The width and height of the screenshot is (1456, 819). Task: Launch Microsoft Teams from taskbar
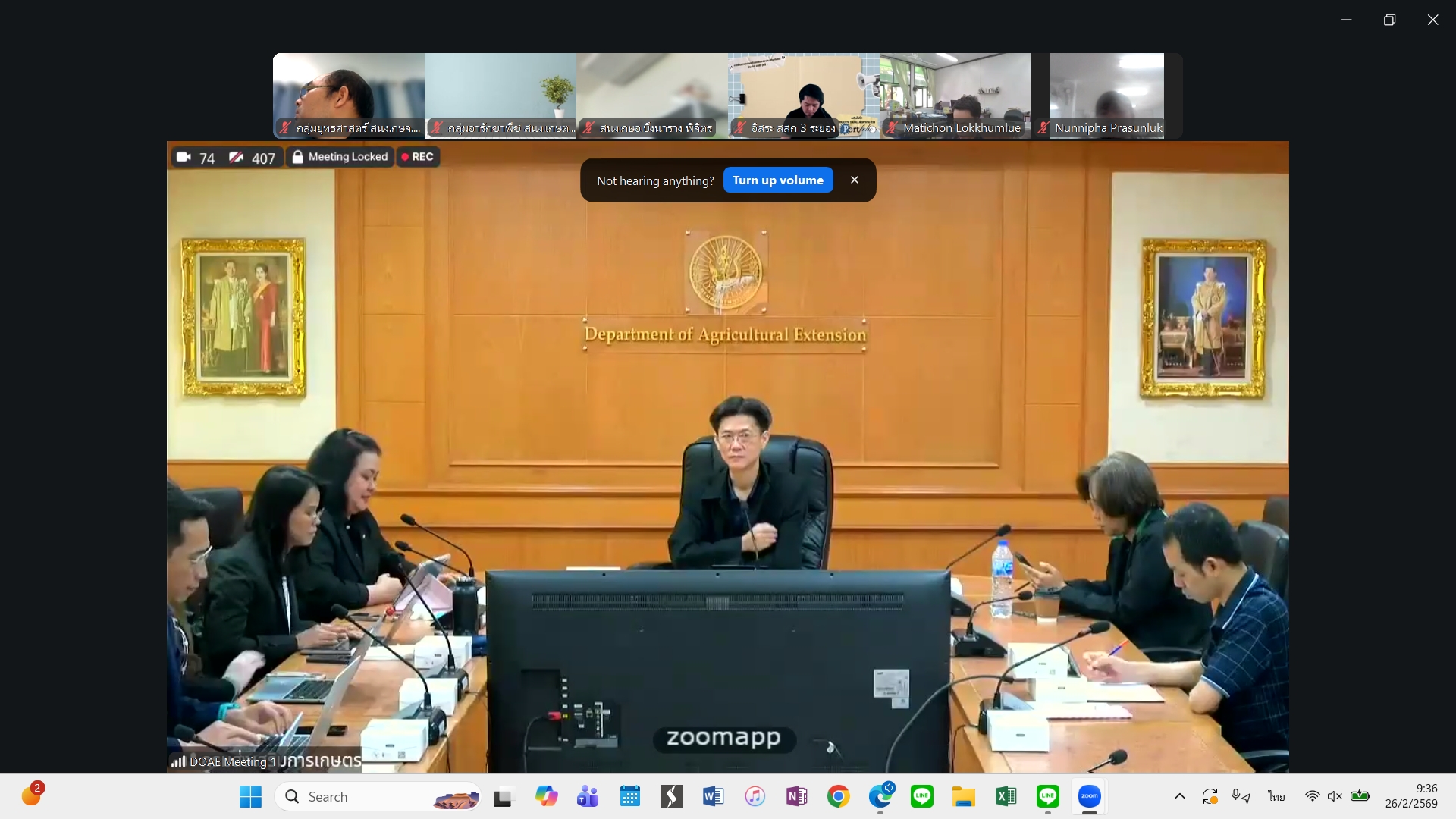[x=588, y=796]
